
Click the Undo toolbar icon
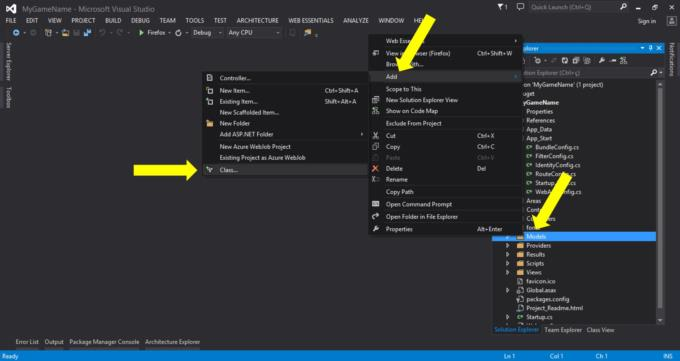click(x=102, y=33)
